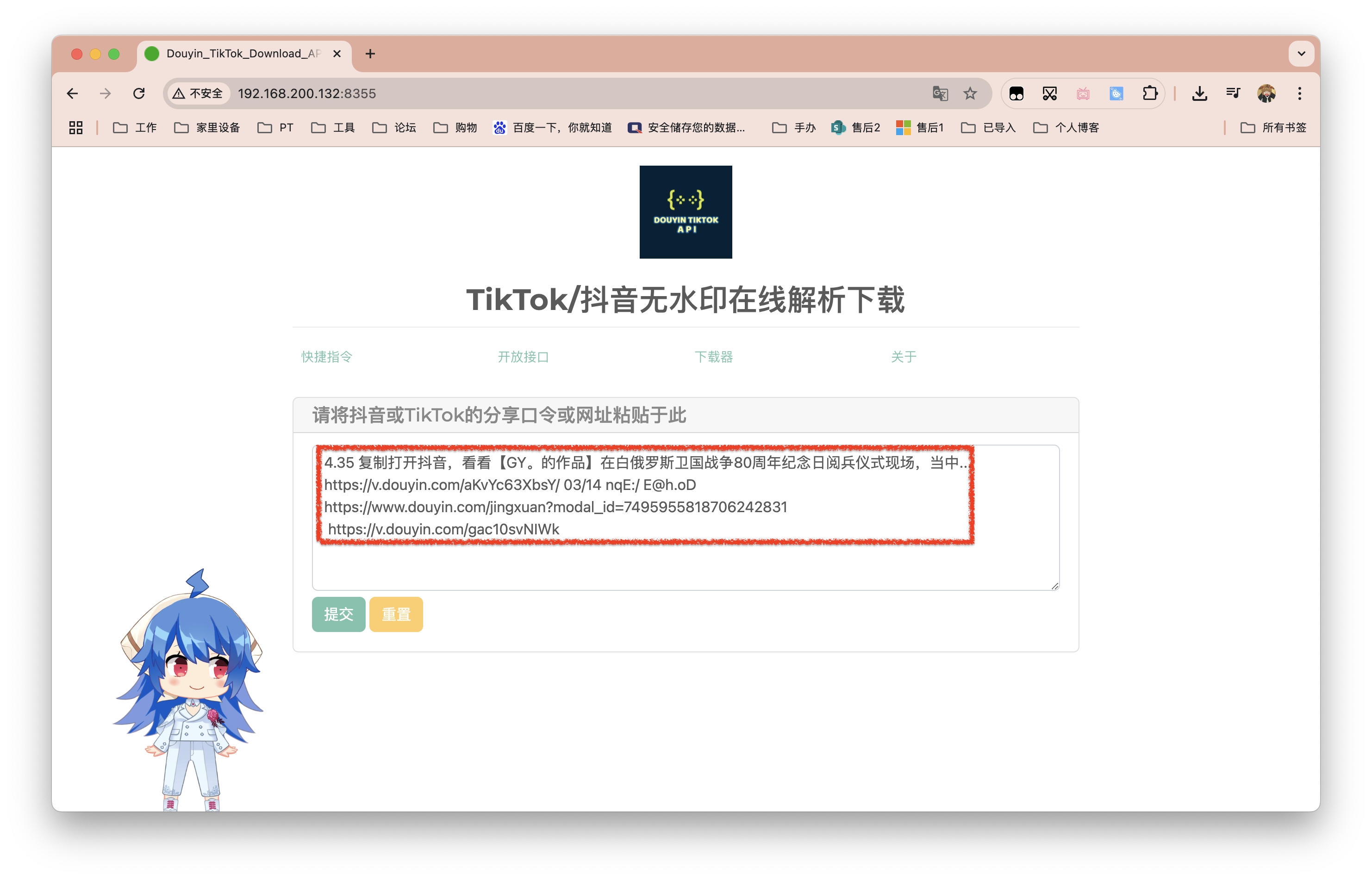
Task: Close the Douyin_TikTok_Download_API tab
Action: coord(337,54)
